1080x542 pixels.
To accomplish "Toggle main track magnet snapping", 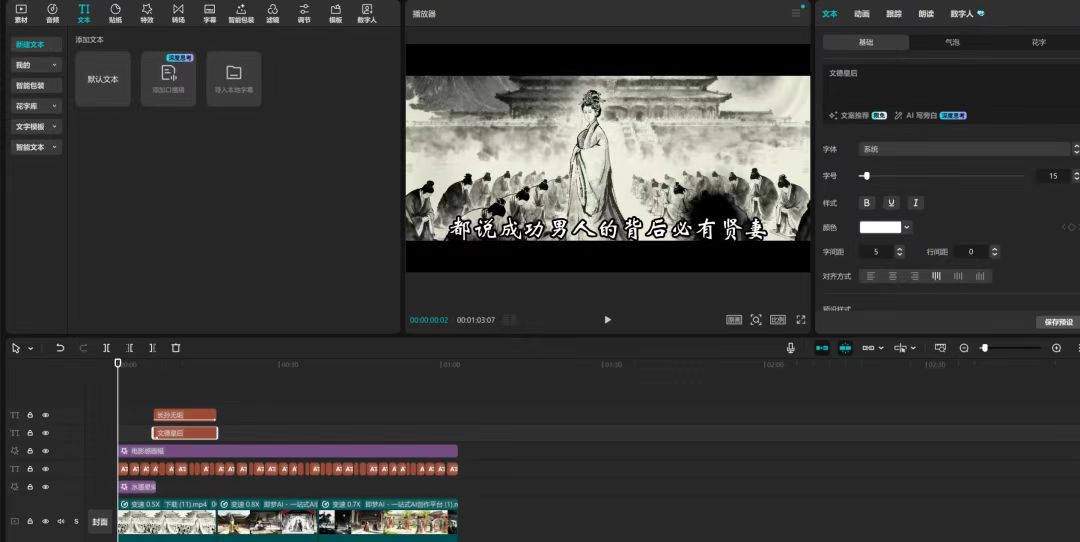I will point(822,348).
